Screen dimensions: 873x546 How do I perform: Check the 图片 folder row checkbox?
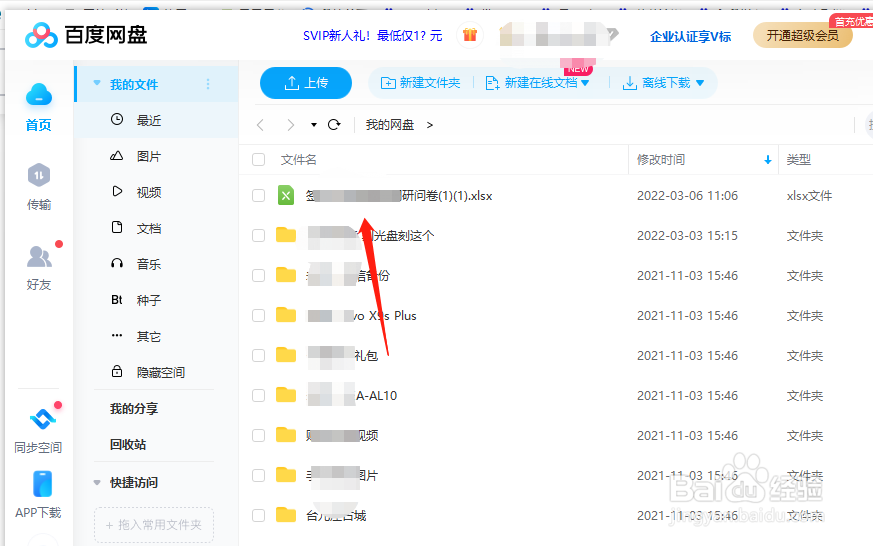tap(258, 475)
